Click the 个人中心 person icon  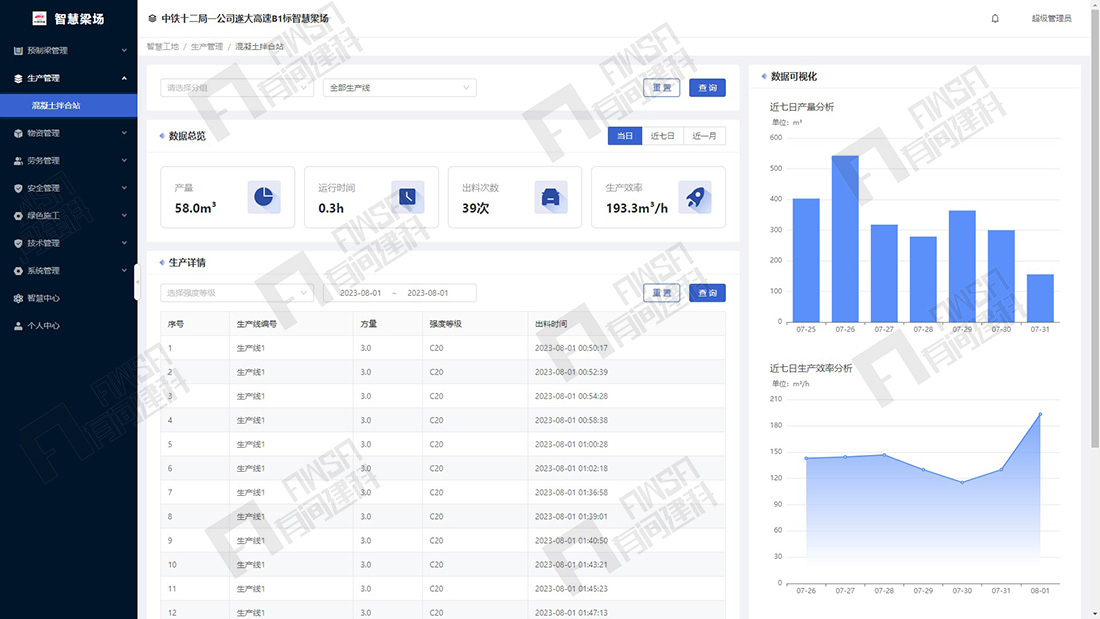pos(18,326)
